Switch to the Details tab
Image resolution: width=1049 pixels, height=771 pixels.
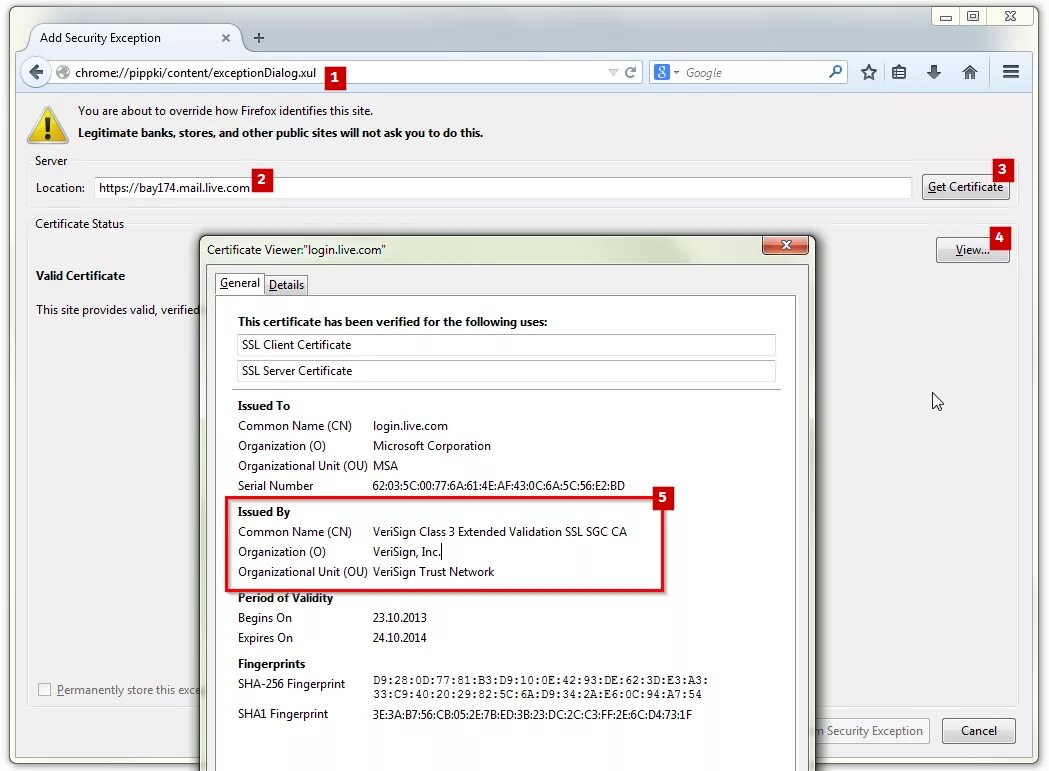click(x=286, y=285)
